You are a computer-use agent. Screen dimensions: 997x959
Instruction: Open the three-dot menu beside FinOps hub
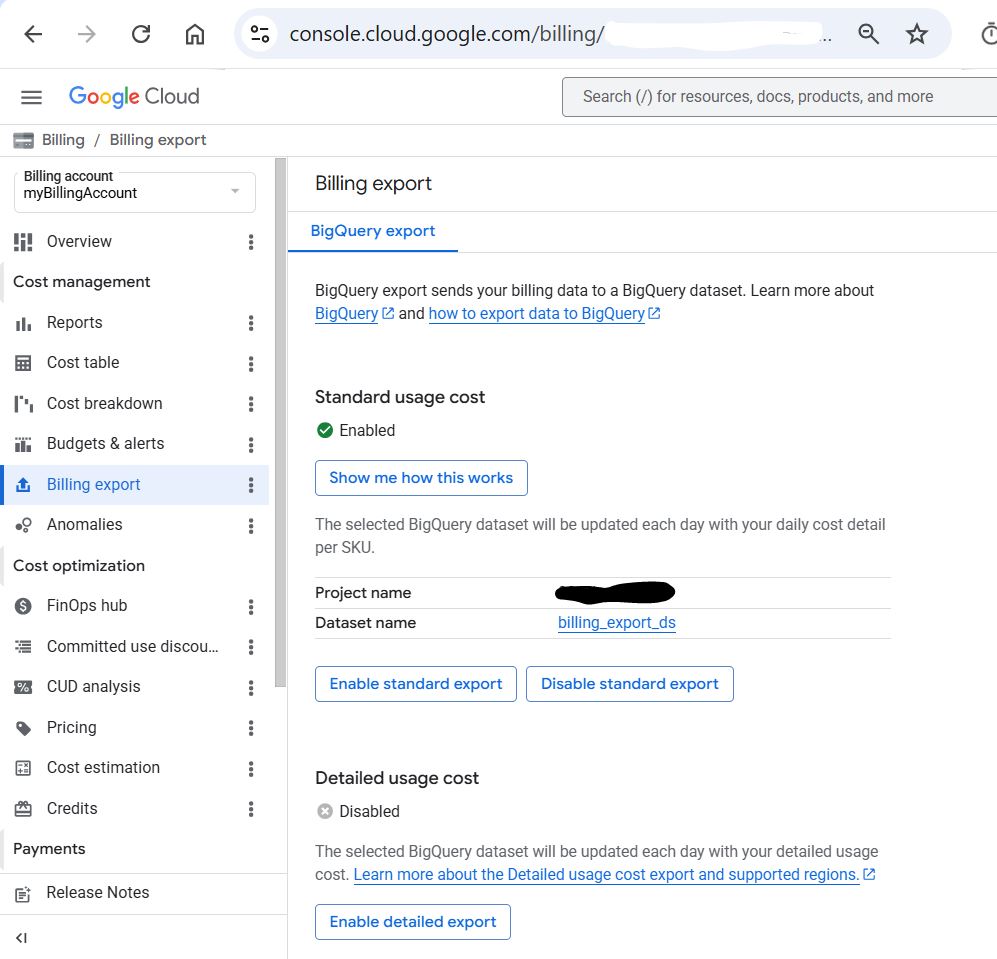click(251, 607)
